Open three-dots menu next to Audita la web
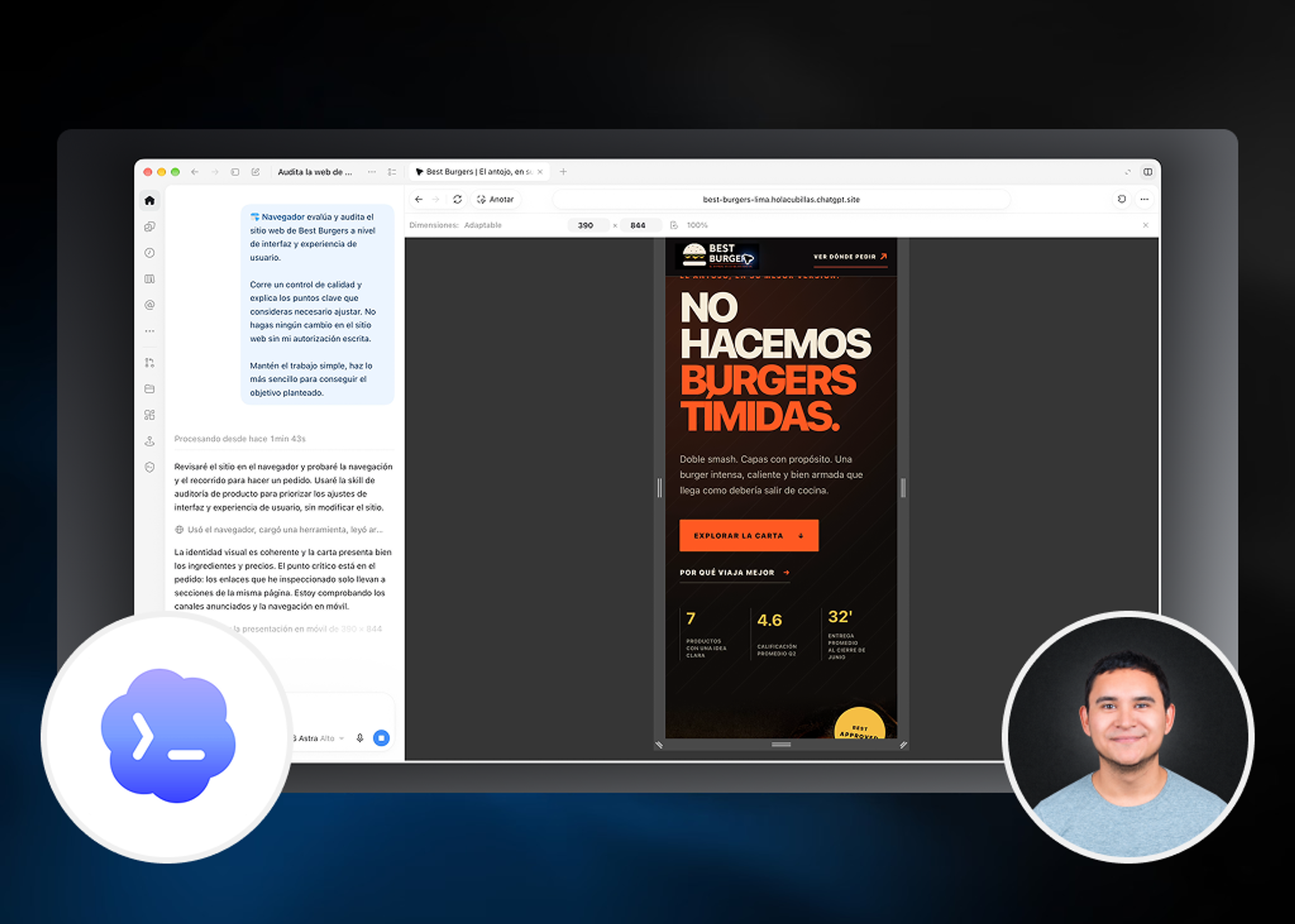This screenshot has height=924, width=1295. [372, 172]
